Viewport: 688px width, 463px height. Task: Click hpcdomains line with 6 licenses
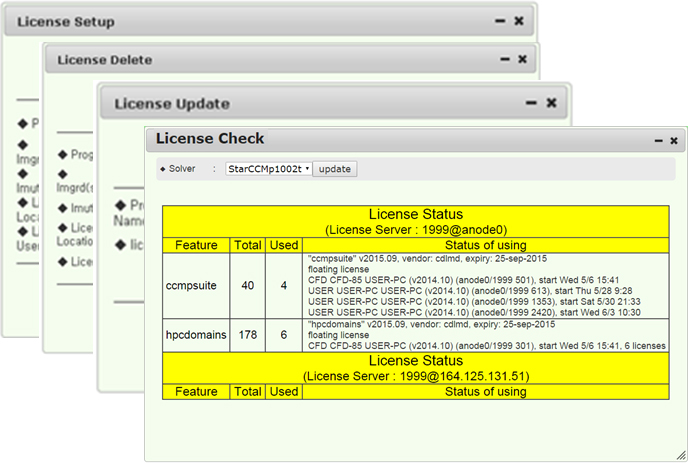(487, 346)
